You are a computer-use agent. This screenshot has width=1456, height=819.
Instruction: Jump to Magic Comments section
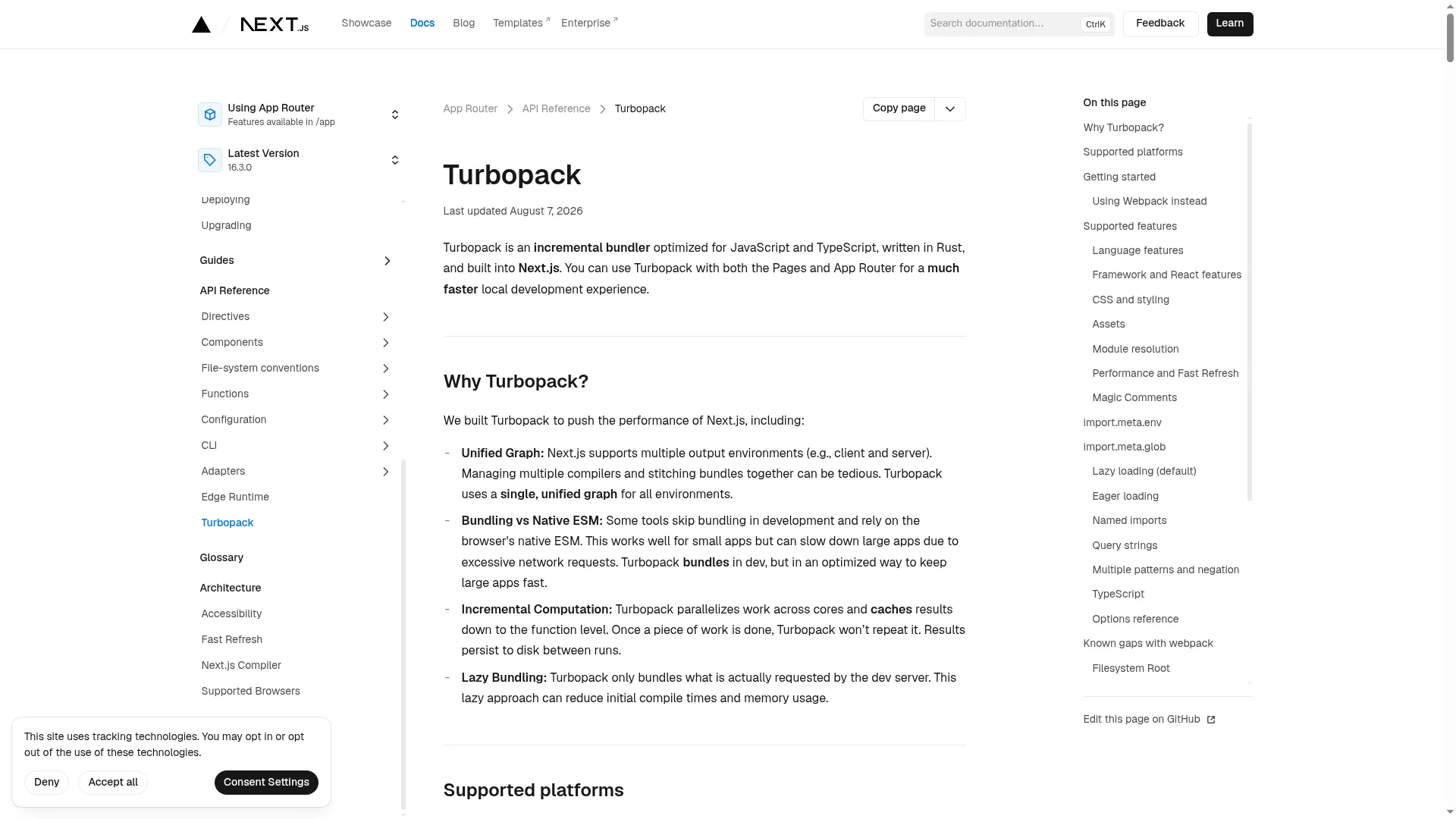click(1134, 398)
